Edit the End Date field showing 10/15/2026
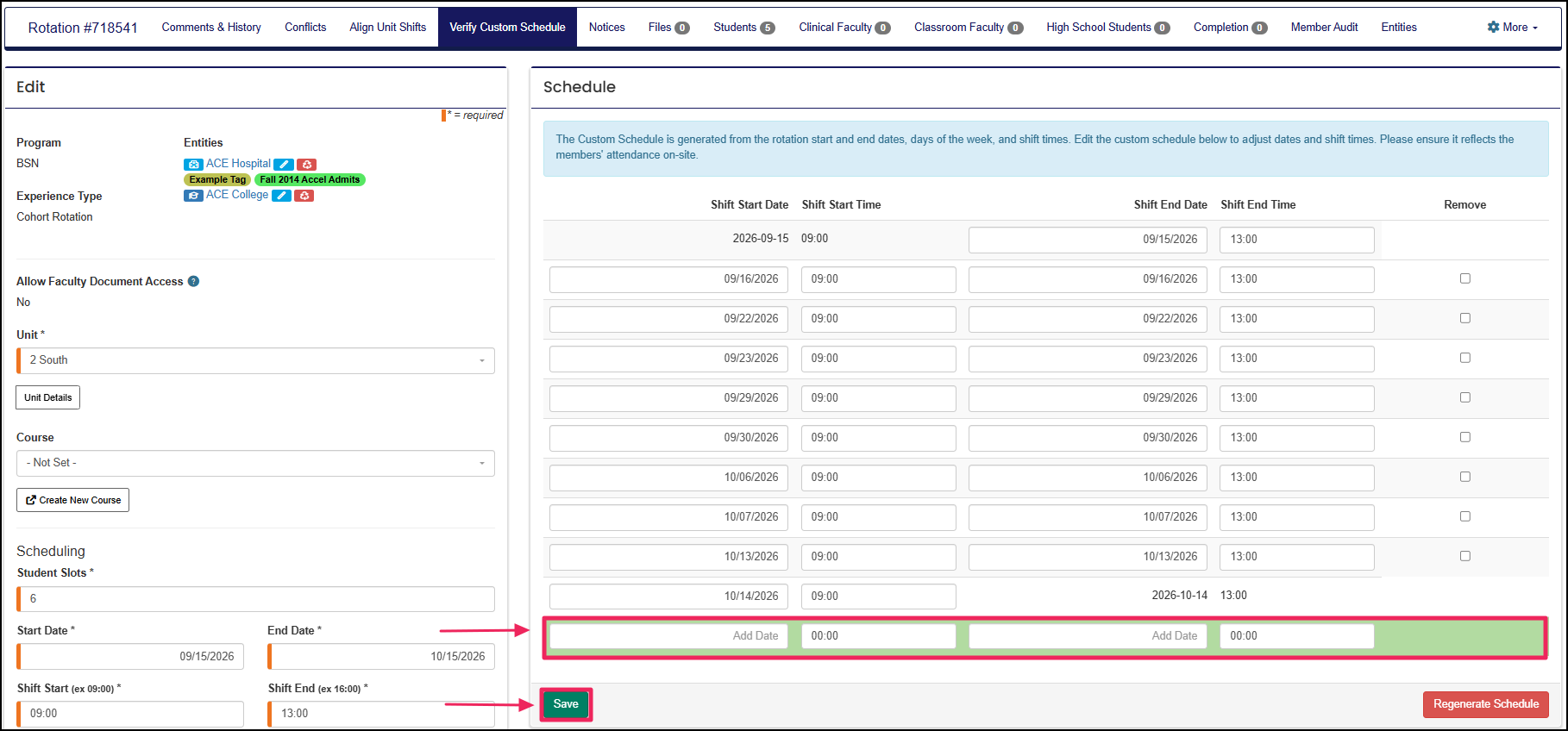This screenshot has height=731, width=1568. (x=382, y=657)
